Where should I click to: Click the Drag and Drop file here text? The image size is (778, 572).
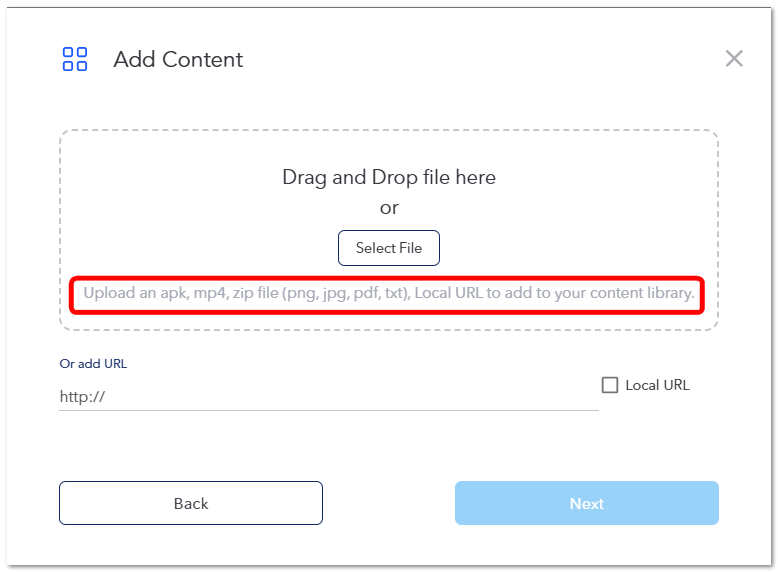point(389,178)
